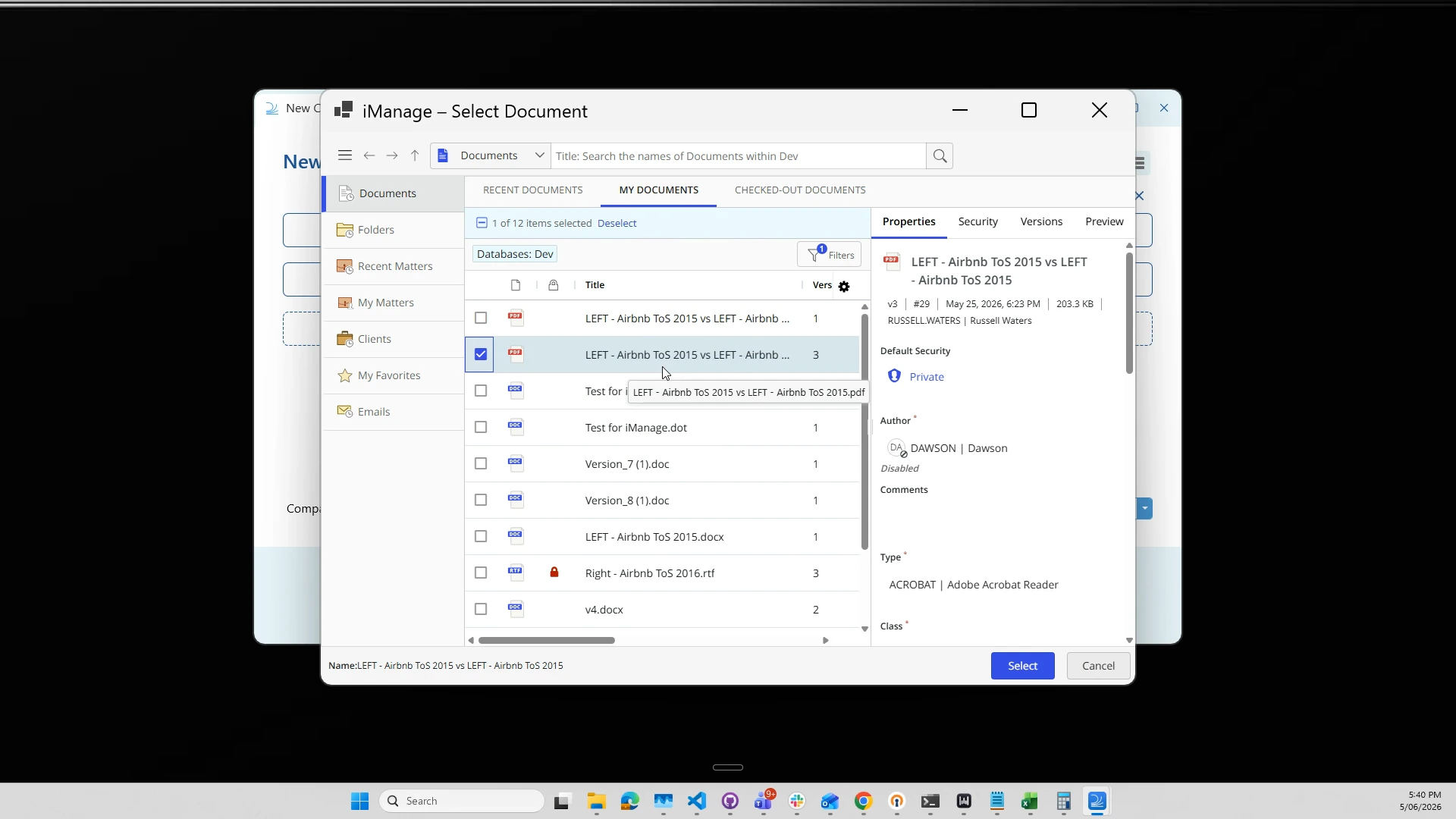Click the Cancel button
The height and width of the screenshot is (819, 1456).
(1098, 666)
